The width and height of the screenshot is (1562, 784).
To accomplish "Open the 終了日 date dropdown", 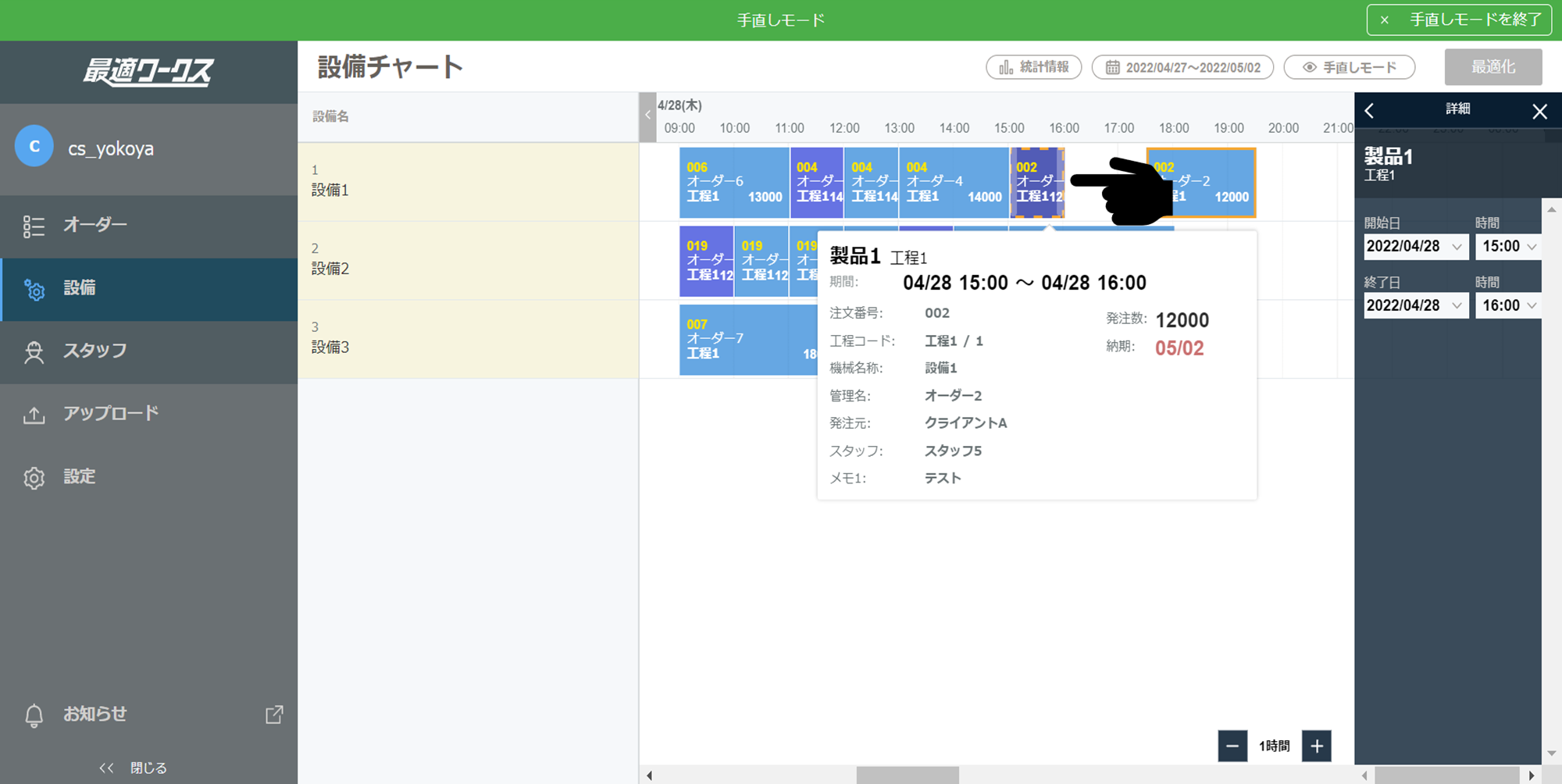I will 1416,305.
